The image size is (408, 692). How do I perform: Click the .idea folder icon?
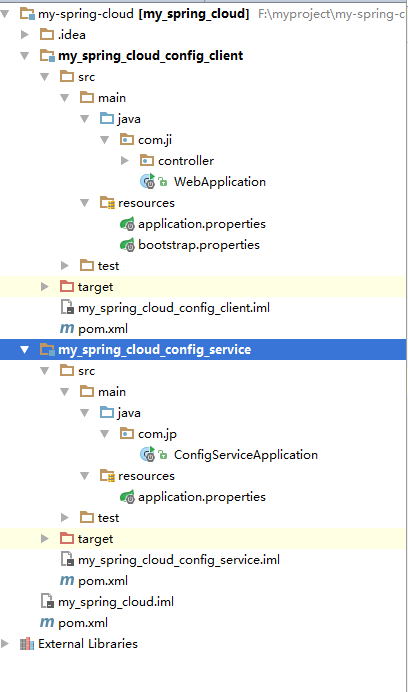coord(47,34)
